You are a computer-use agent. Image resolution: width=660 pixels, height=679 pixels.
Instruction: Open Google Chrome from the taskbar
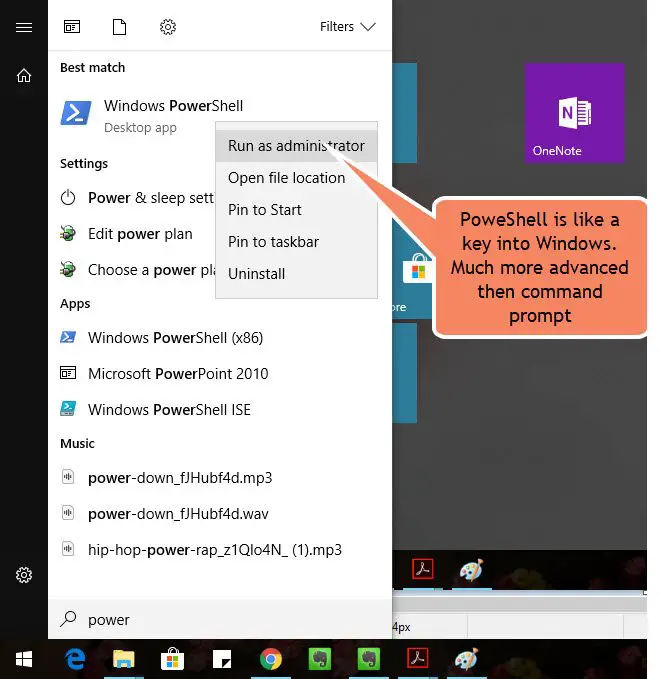(x=271, y=660)
